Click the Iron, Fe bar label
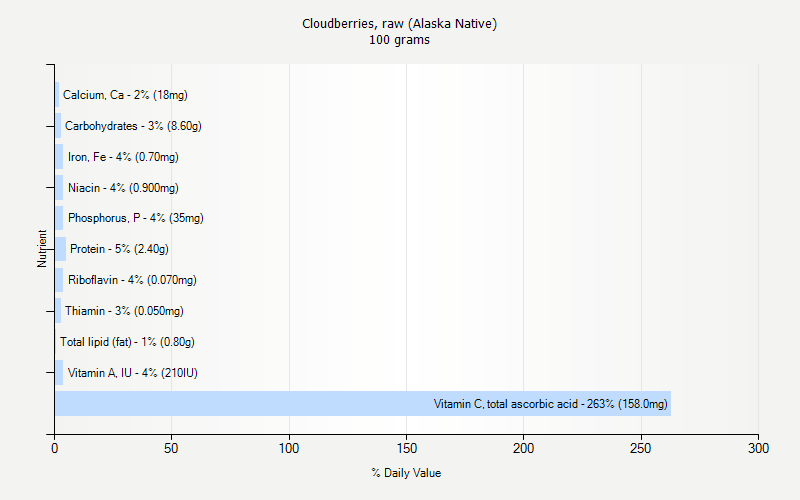This screenshot has width=800, height=500. point(123,157)
